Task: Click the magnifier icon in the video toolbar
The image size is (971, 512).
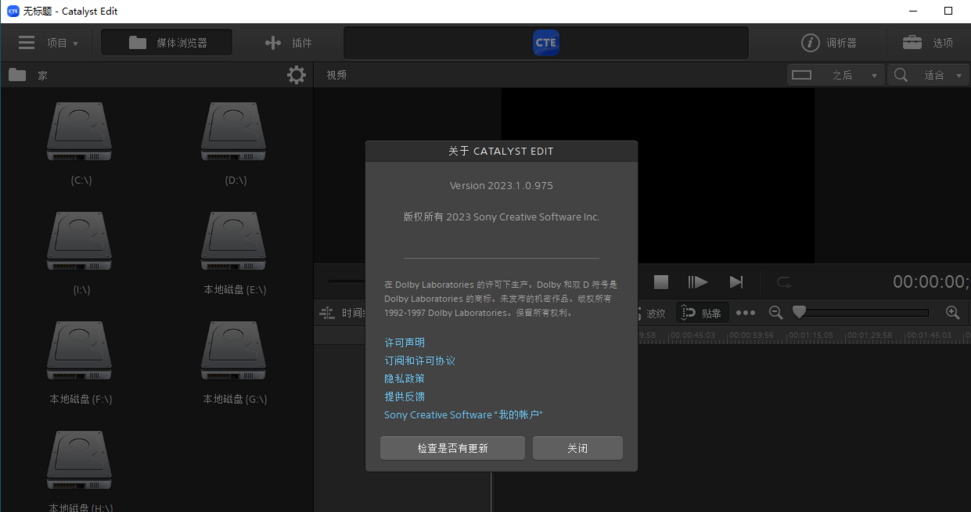Action: point(900,75)
